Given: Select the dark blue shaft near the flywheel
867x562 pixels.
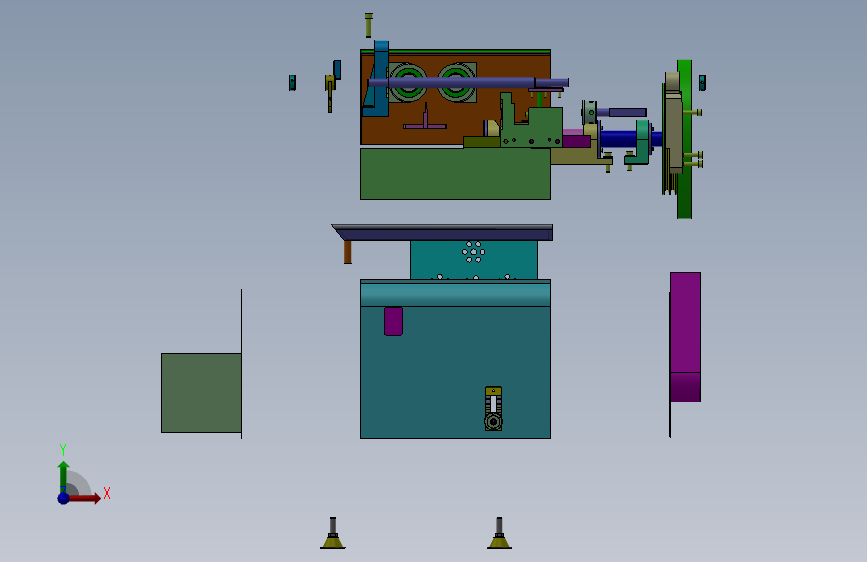Looking at the screenshot, I should (618, 139).
